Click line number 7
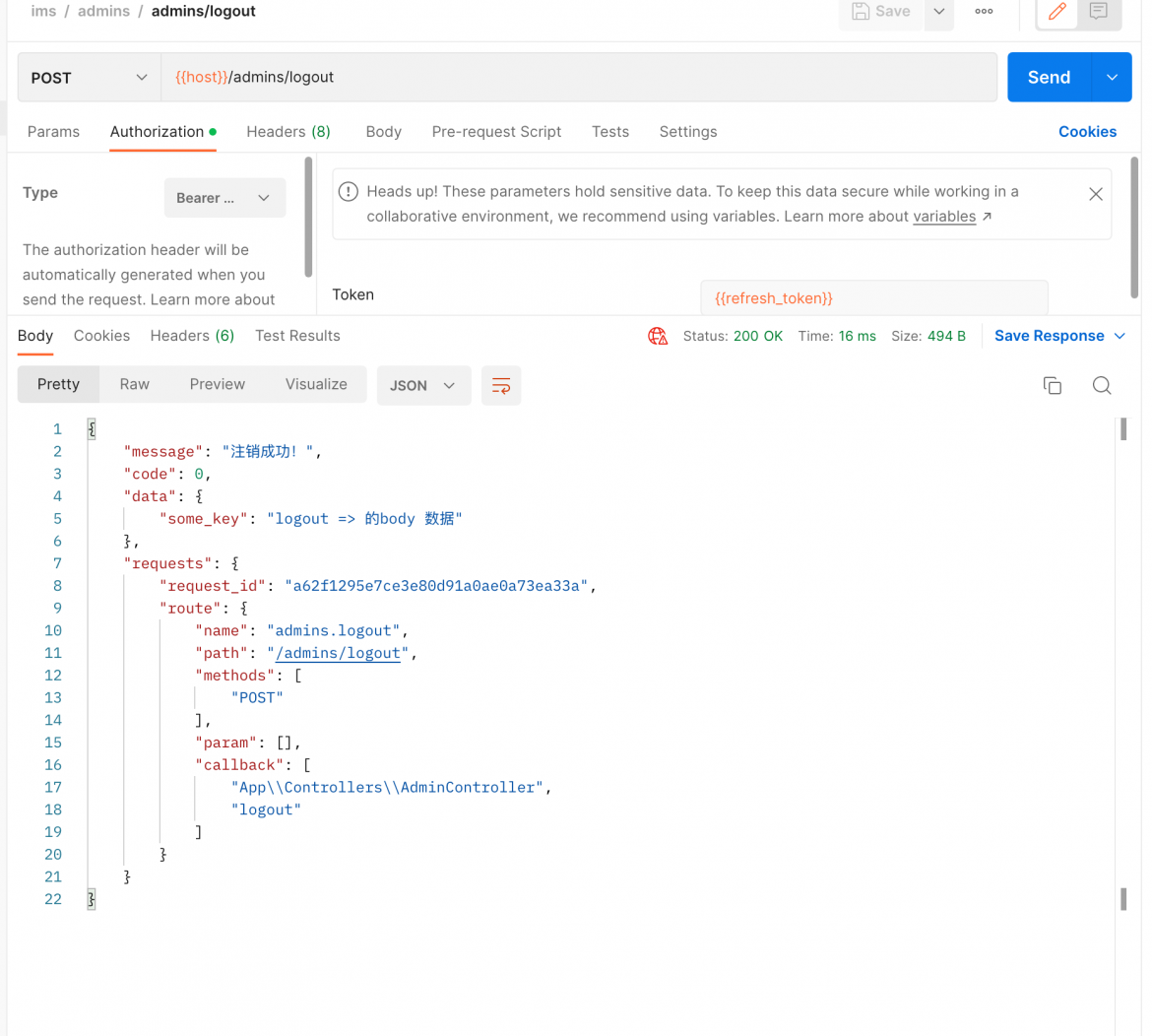 point(57,563)
